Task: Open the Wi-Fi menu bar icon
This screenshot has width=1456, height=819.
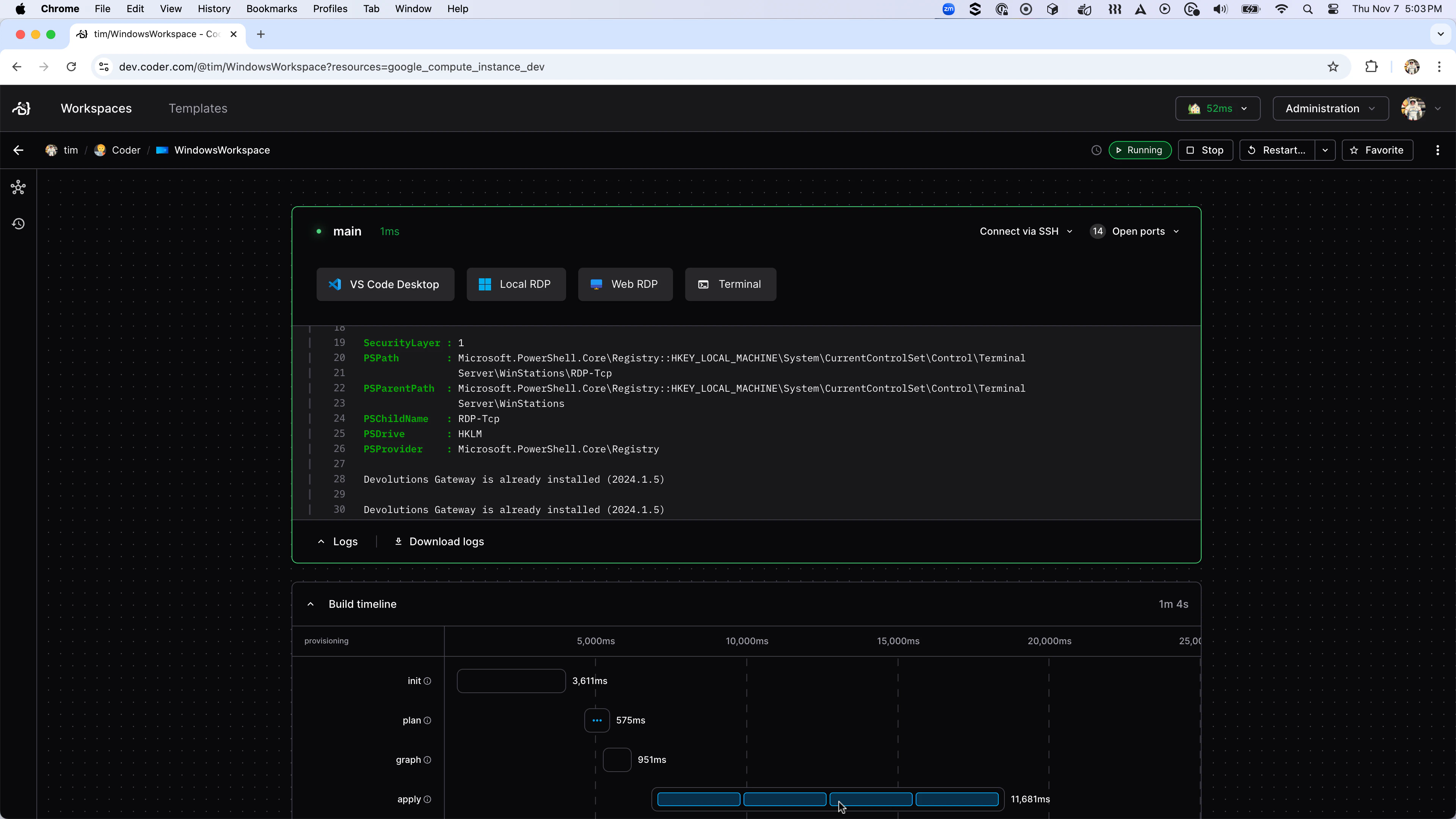Action: click(x=1281, y=9)
